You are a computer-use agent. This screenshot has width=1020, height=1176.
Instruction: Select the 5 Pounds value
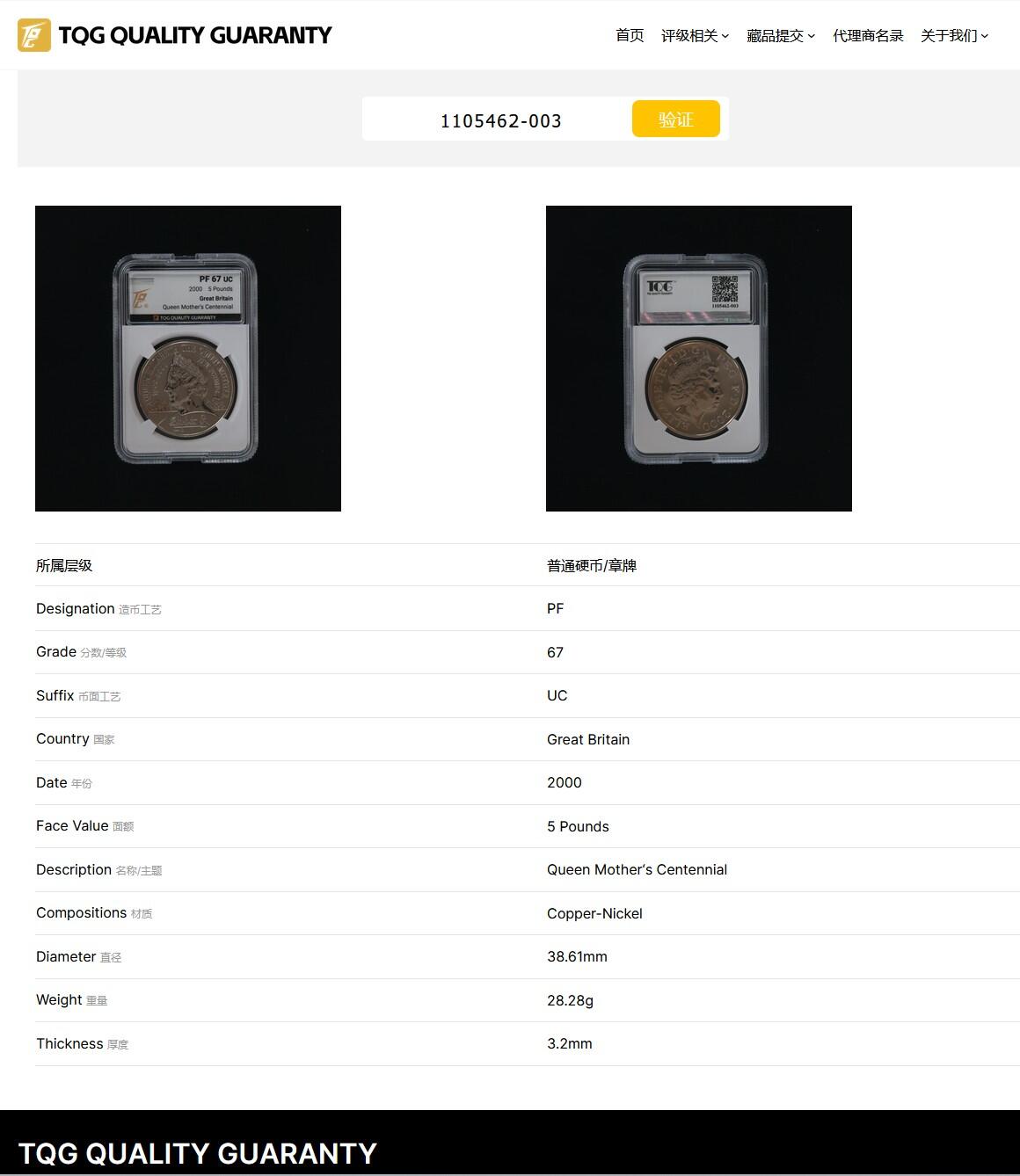coord(578,826)
